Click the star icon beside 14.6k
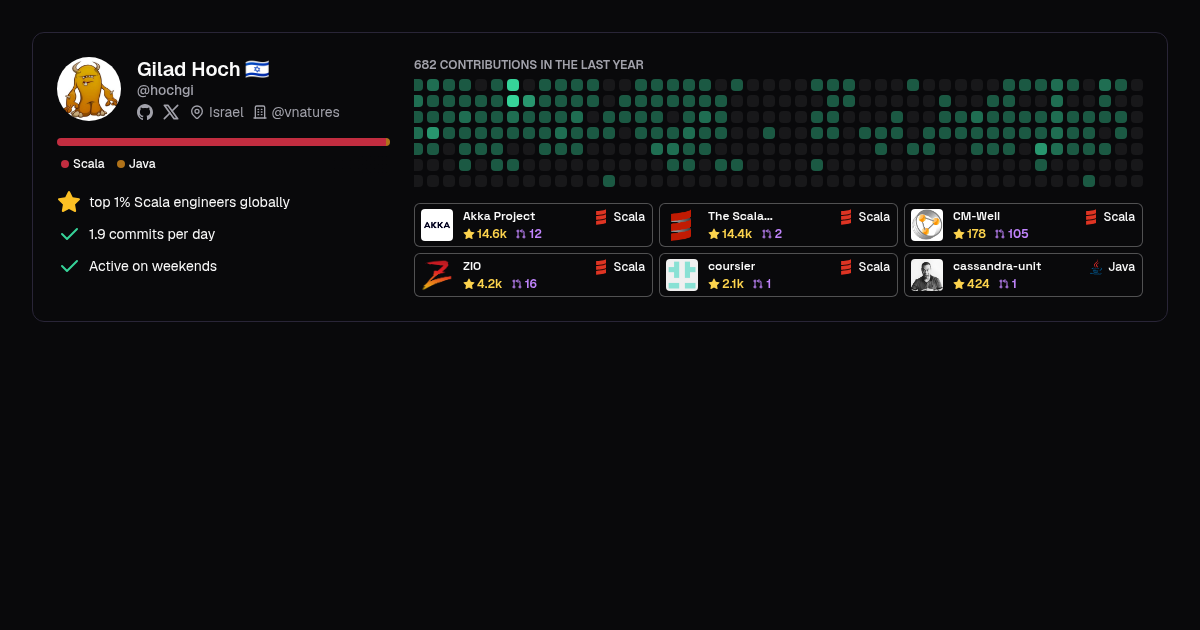This screenshot has width=1200, height=630. [468, 234]
